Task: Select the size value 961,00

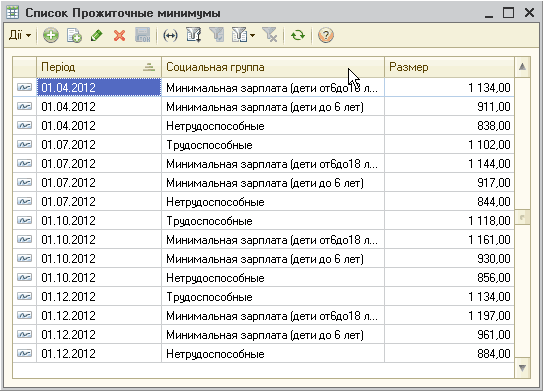Action: (493, 335)
